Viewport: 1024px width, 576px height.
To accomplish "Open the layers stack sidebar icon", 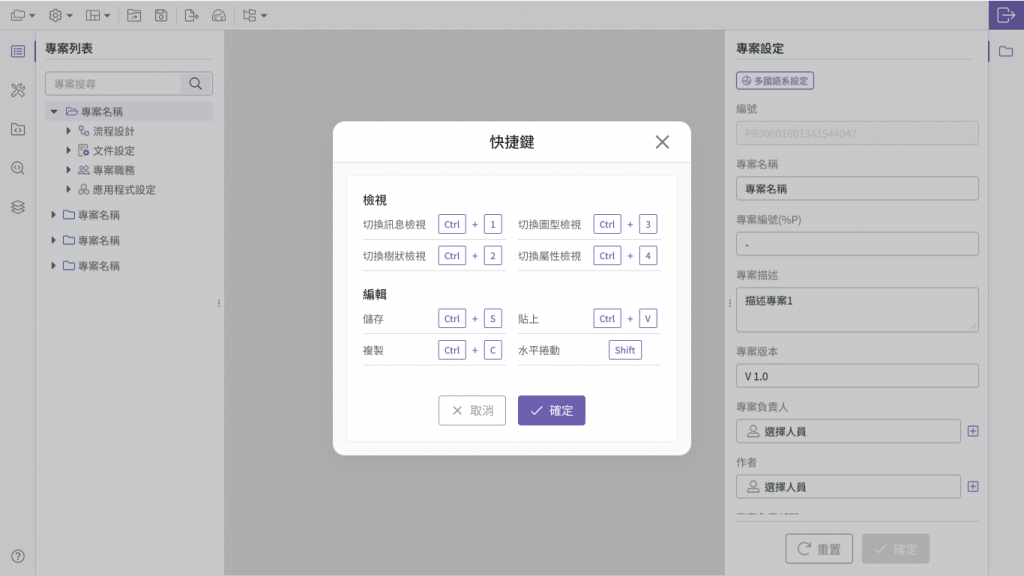I will [x=18, y=207].
